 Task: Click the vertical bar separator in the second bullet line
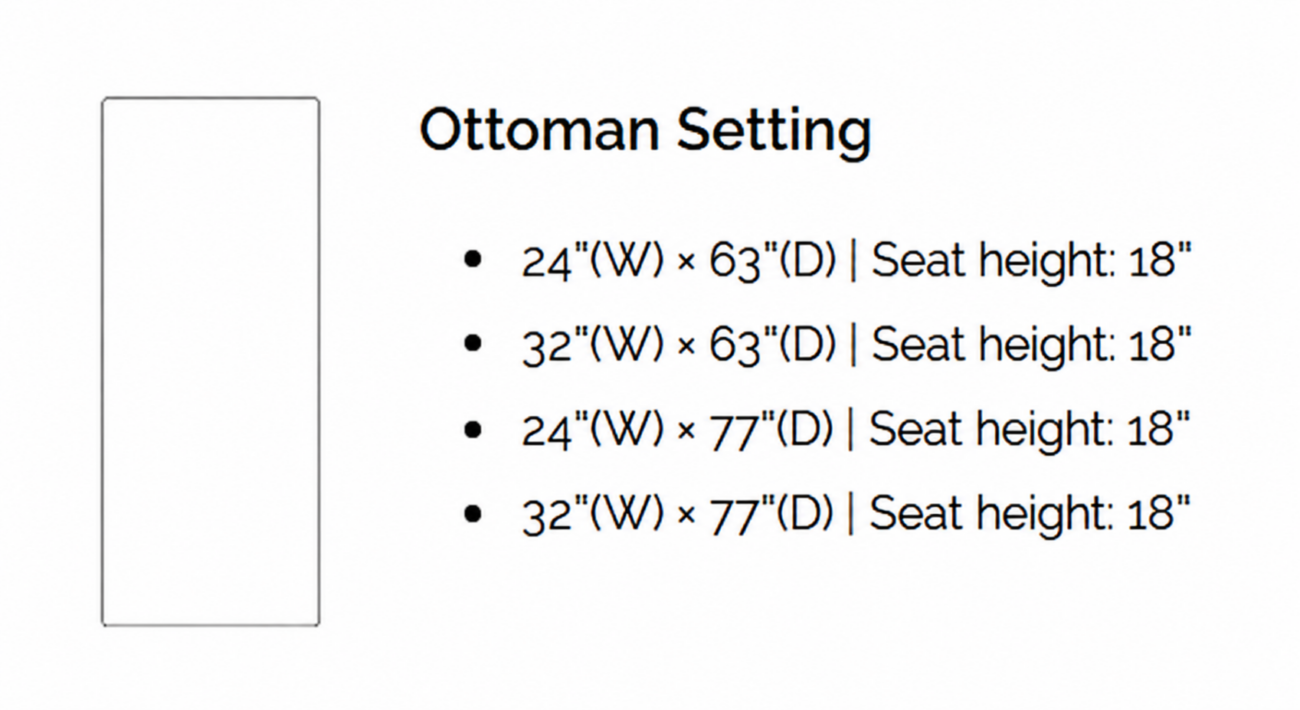[853, 345]
